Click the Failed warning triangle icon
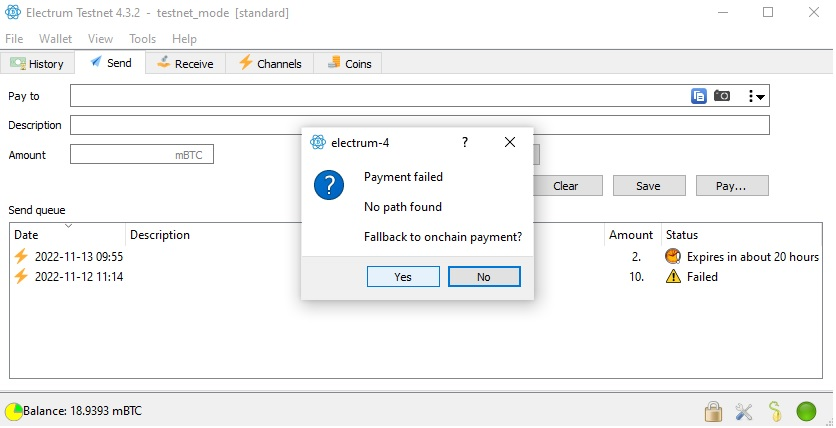This screenshot has height=428, width=836. coord(673,277)
